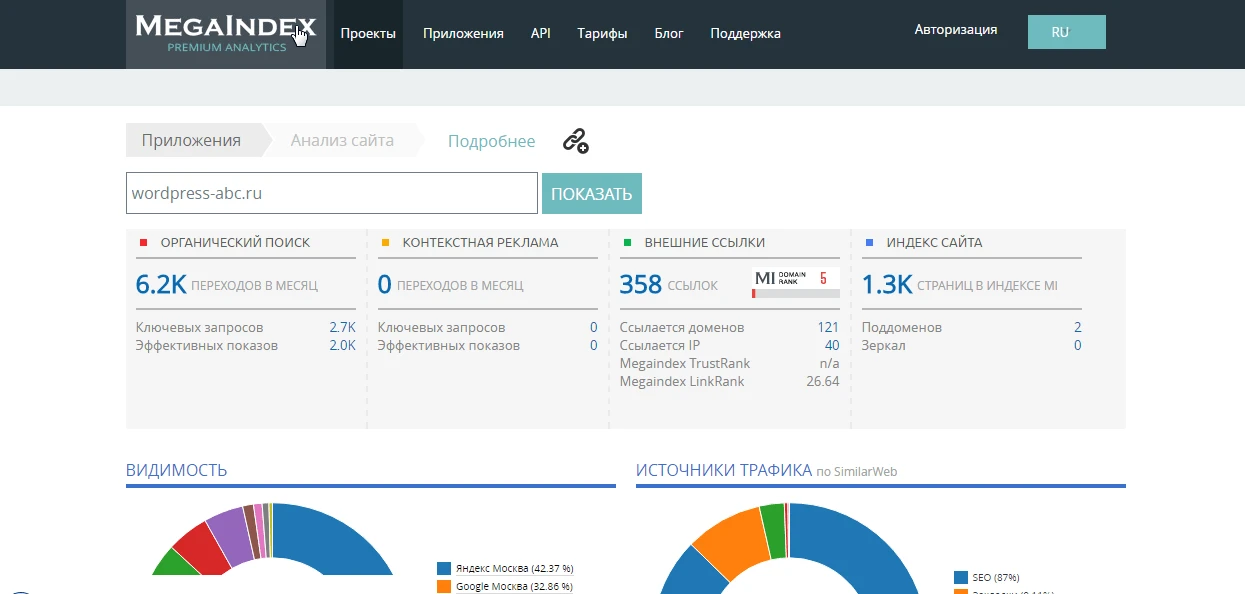Focus the domain field with wordpress-abc.ru
This screenshot has width=1245, height=594.
332,193
